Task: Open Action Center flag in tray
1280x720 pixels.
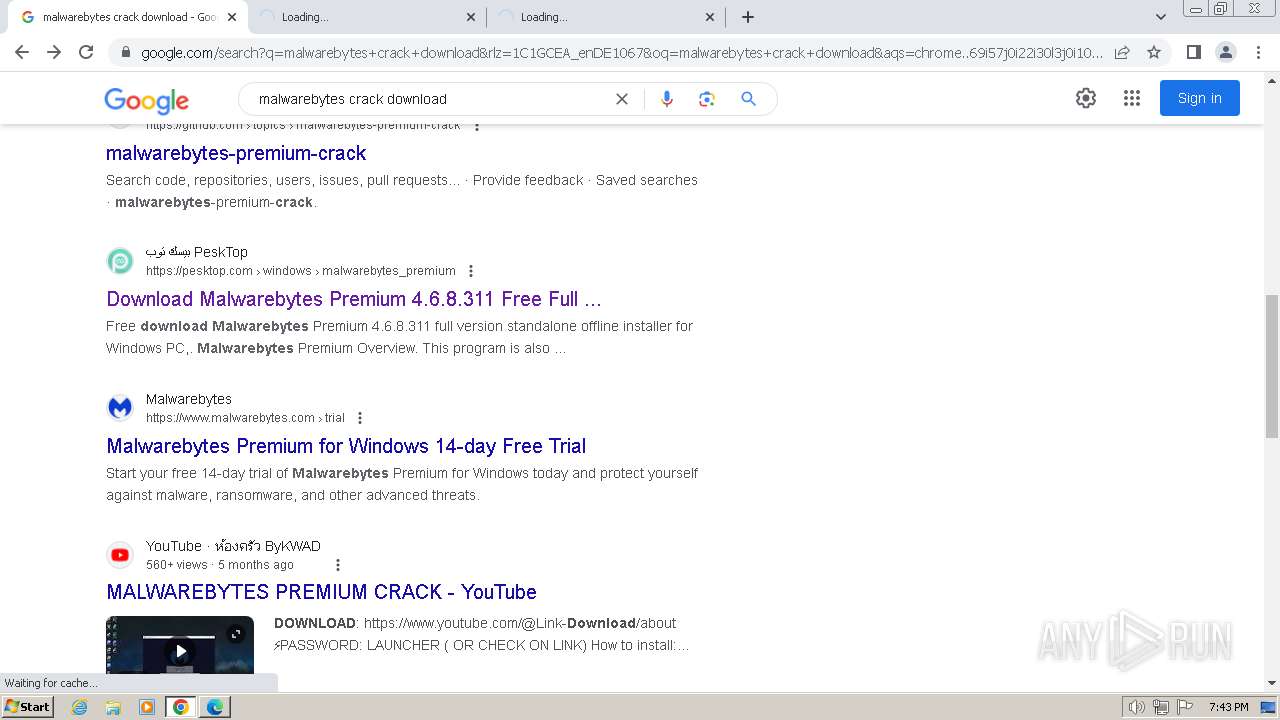Action: tap(1183, 707)
